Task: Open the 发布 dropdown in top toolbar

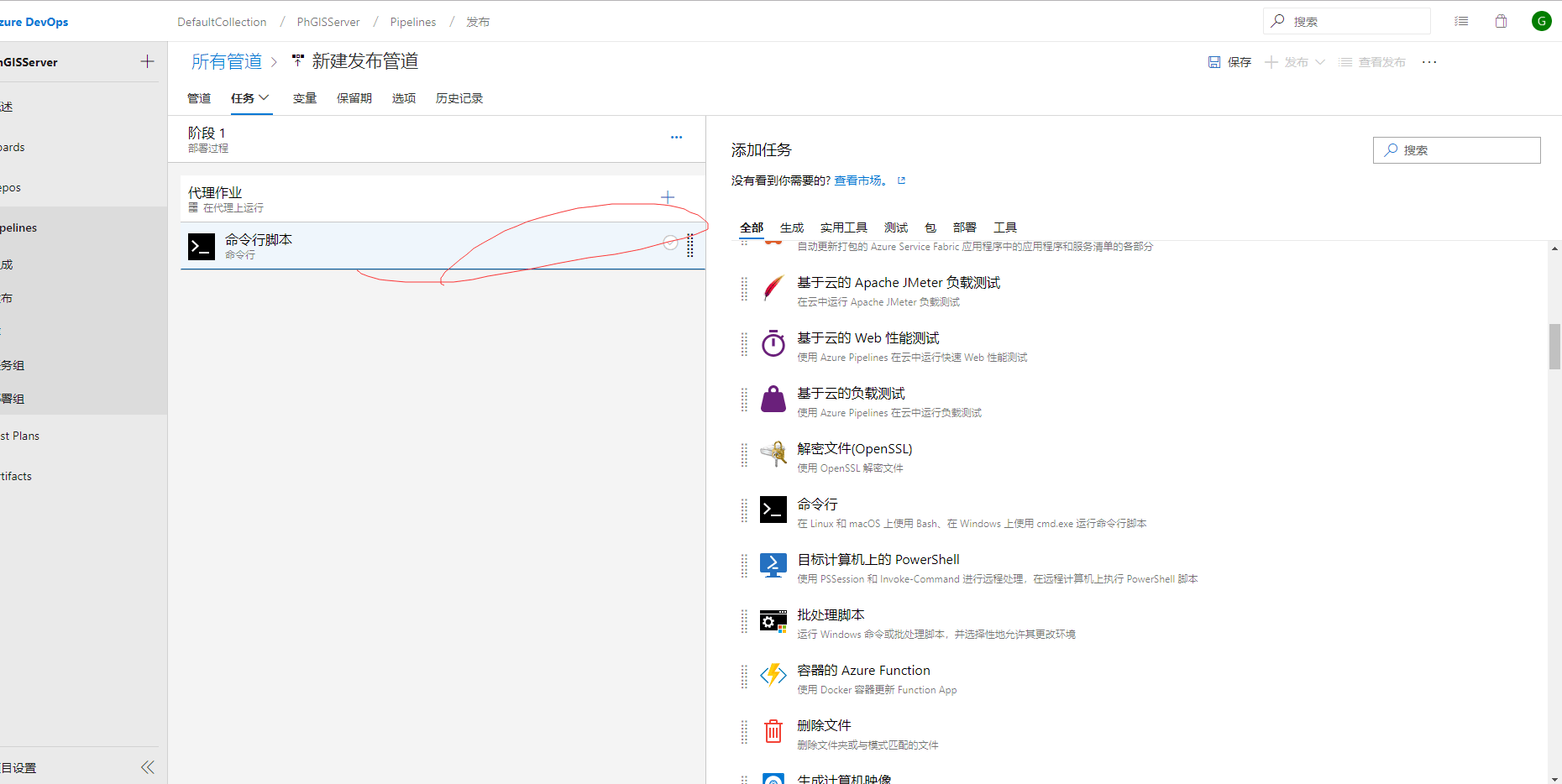Action: 1320,62
